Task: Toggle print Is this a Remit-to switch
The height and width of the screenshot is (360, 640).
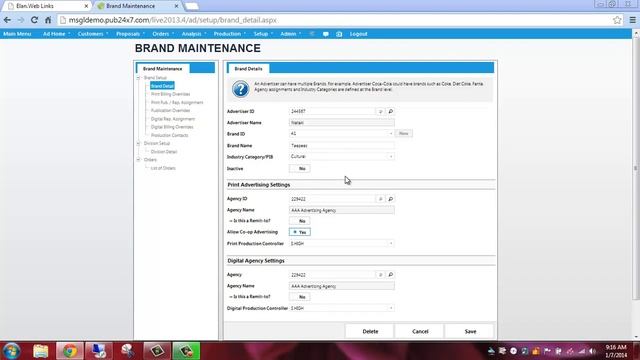Action: (x=300, y=221)
